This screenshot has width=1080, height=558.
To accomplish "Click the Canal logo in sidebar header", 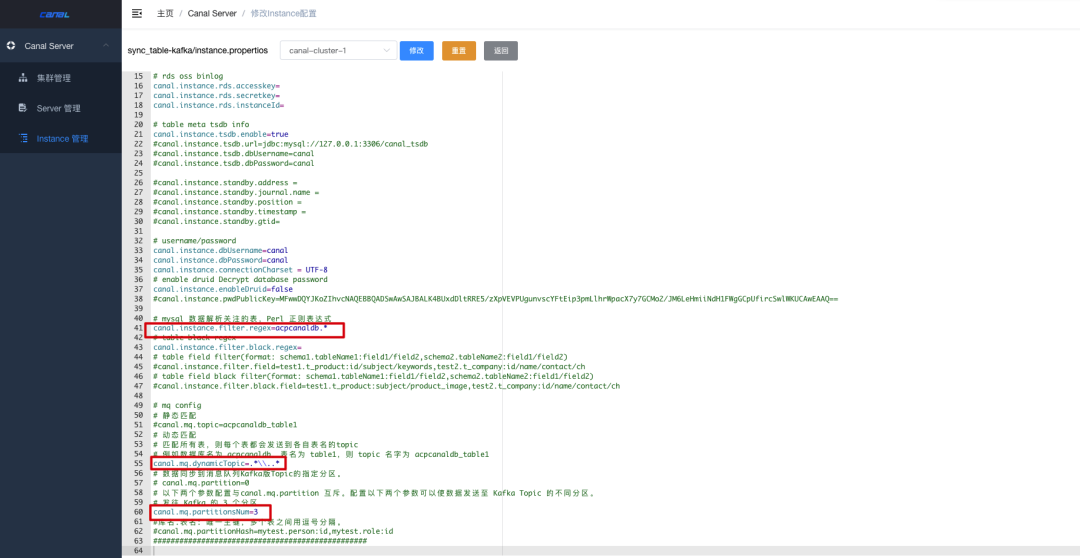I will [x=53, y=14].
